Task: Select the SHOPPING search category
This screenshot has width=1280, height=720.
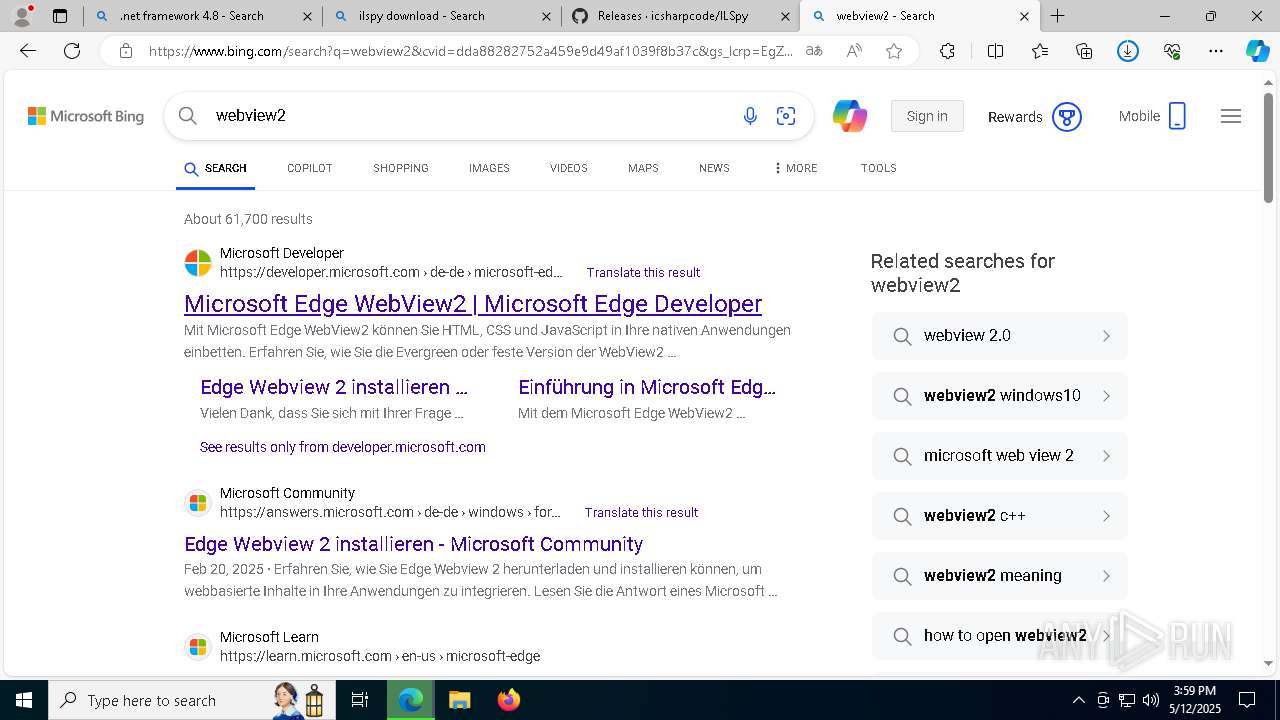Action: [401, 168]
